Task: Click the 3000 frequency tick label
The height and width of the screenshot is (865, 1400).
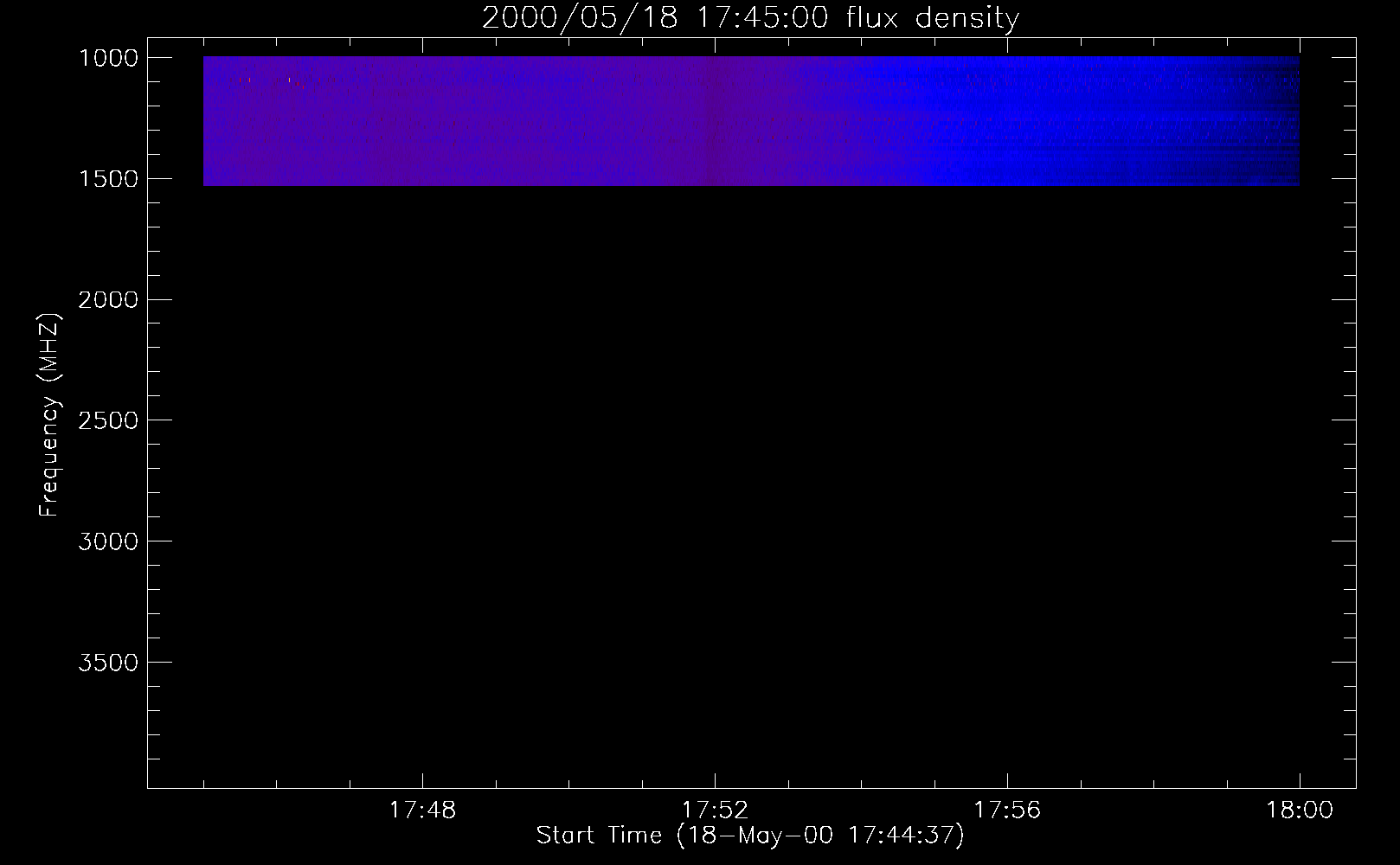Action: (108, 541)
